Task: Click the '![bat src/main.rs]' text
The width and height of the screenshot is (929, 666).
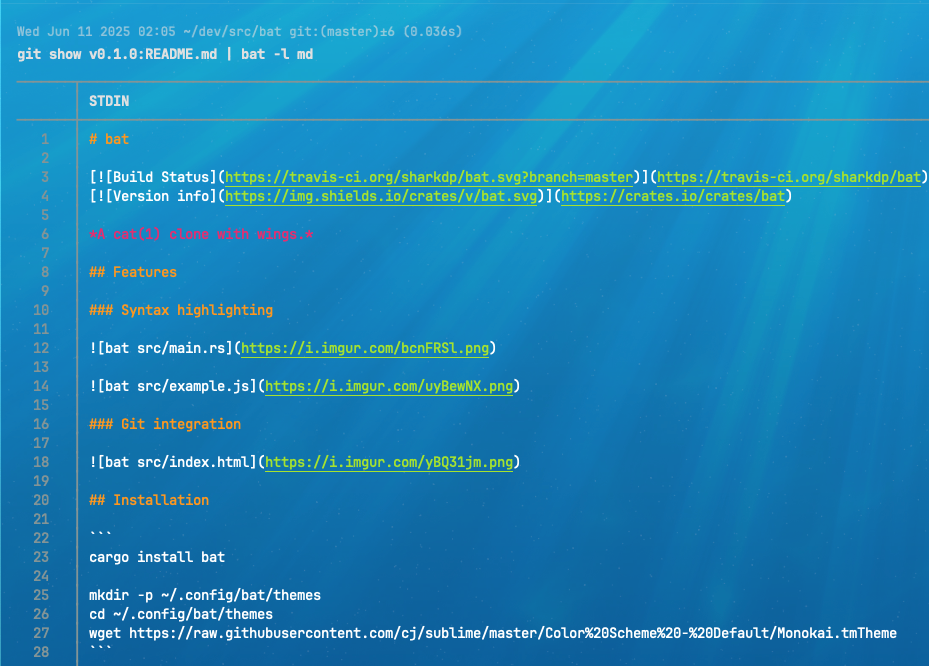Action: click(161, 348)
